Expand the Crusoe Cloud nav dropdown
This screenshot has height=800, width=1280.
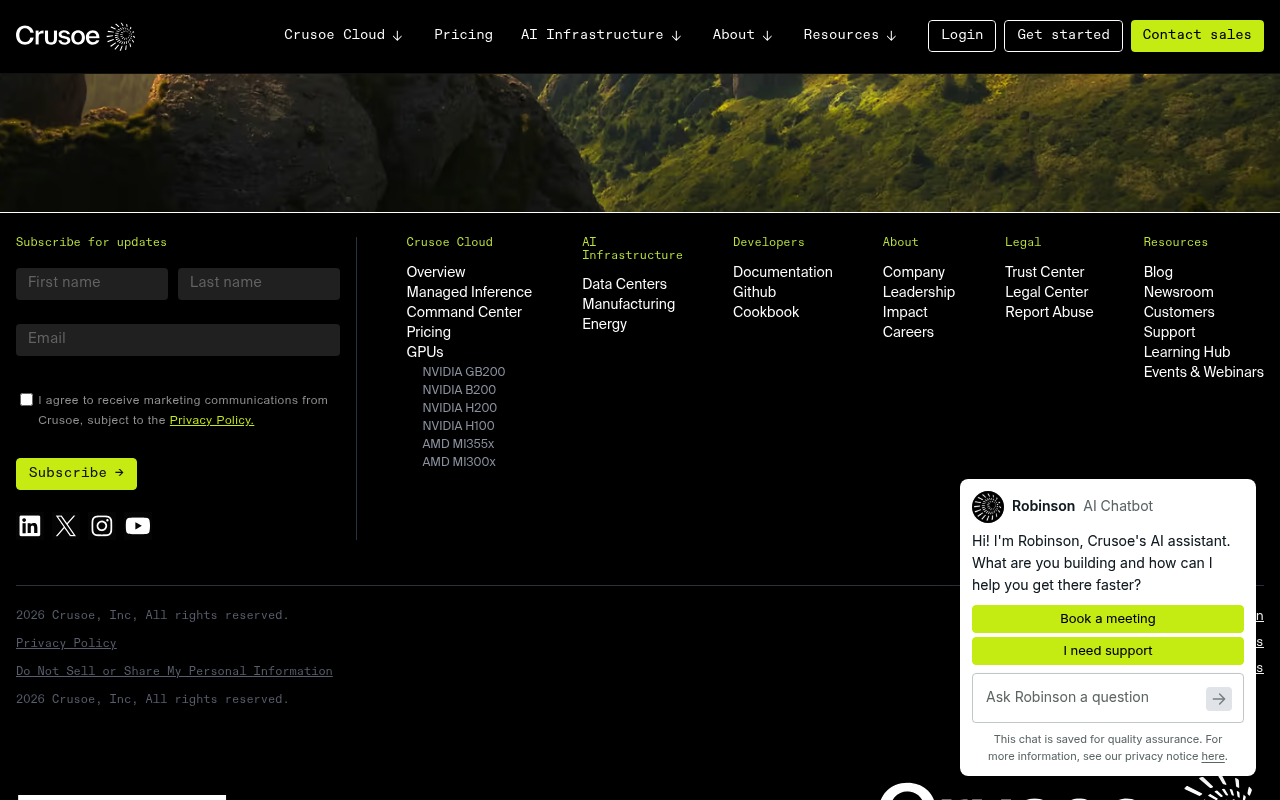point(343,35)
